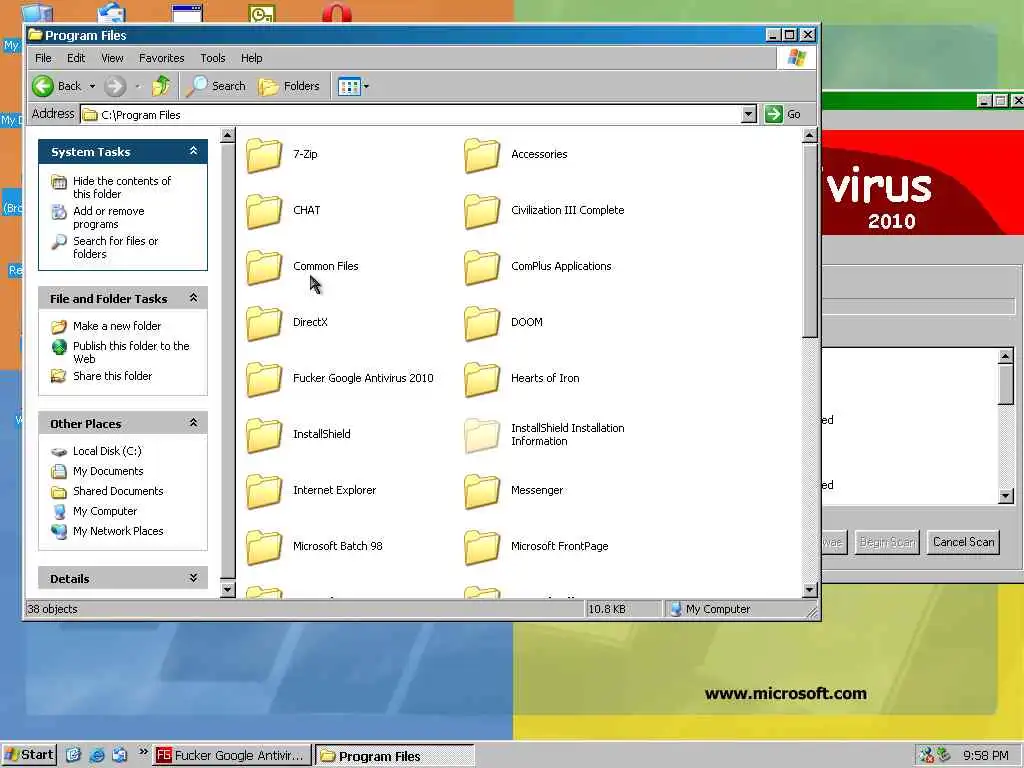Image resolution: width=1024 pixels, height=768 pixels.
Task: Select the Accessories folder icon
Action: (482, 155)
